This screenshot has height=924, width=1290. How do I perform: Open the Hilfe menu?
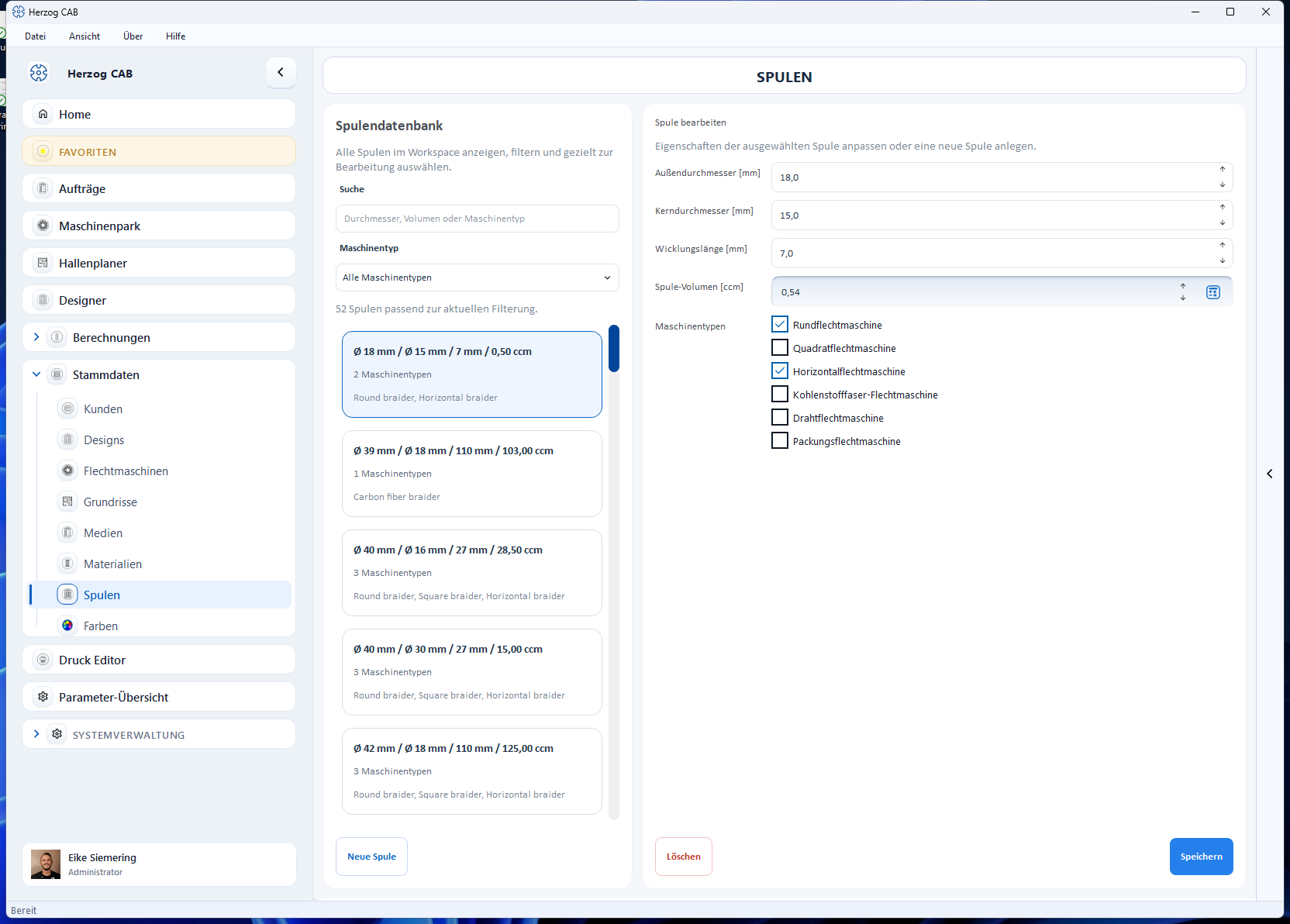pos(176,36)
